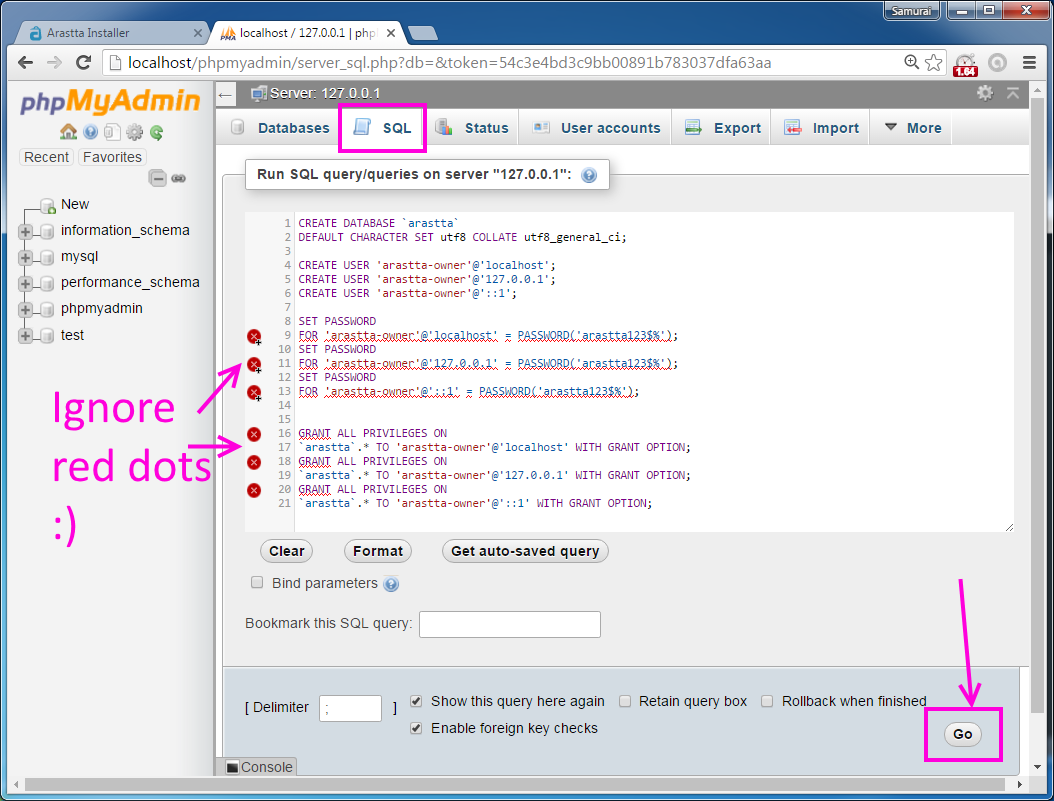Expand information_schema database tree
The image size is (1054, 801).
26,232
